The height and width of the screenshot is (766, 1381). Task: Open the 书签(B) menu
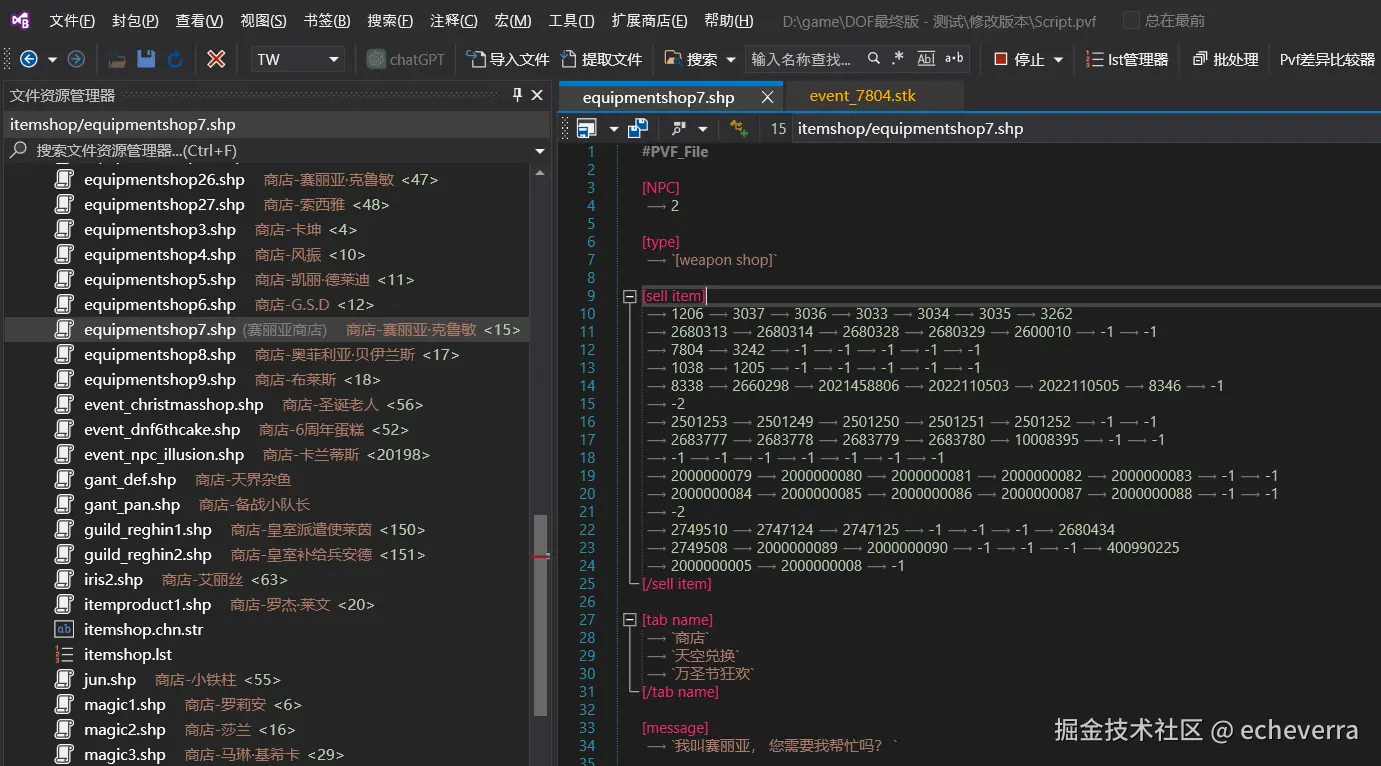point(327,21)
